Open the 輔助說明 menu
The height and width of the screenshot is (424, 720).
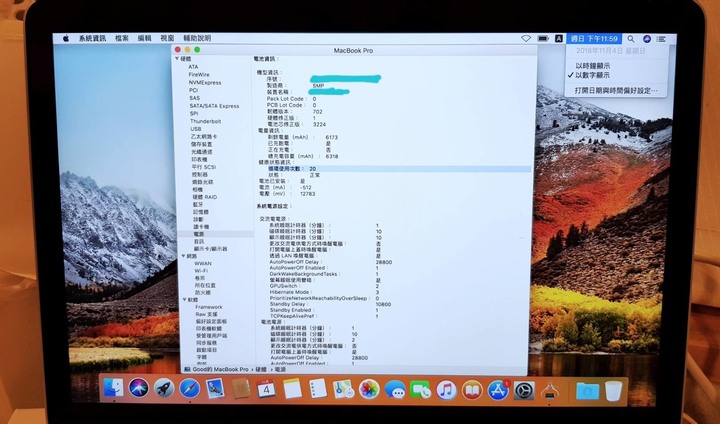point(197,39)
